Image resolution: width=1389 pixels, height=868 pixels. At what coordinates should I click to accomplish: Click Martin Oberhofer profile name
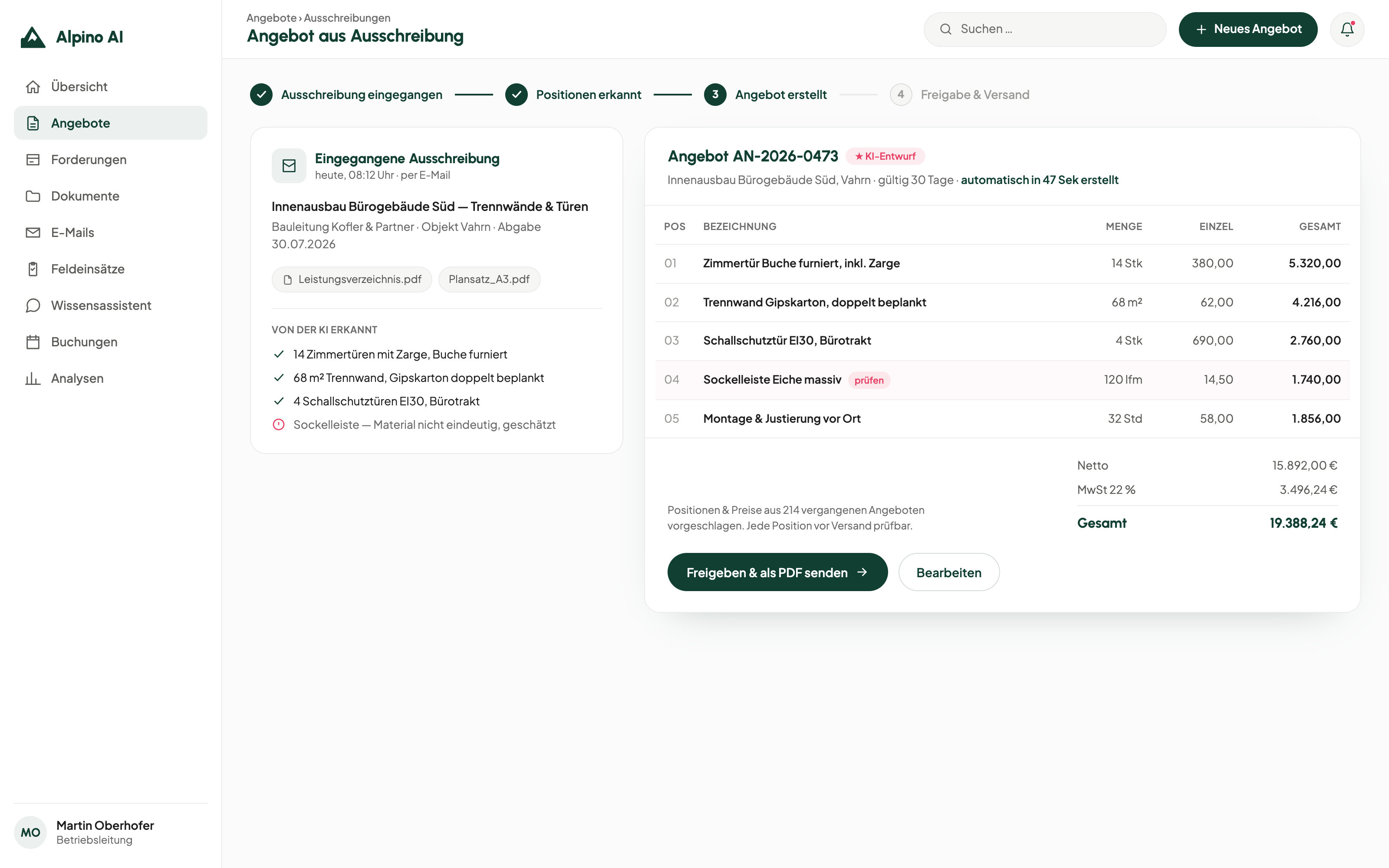click(x=105, y=825)
